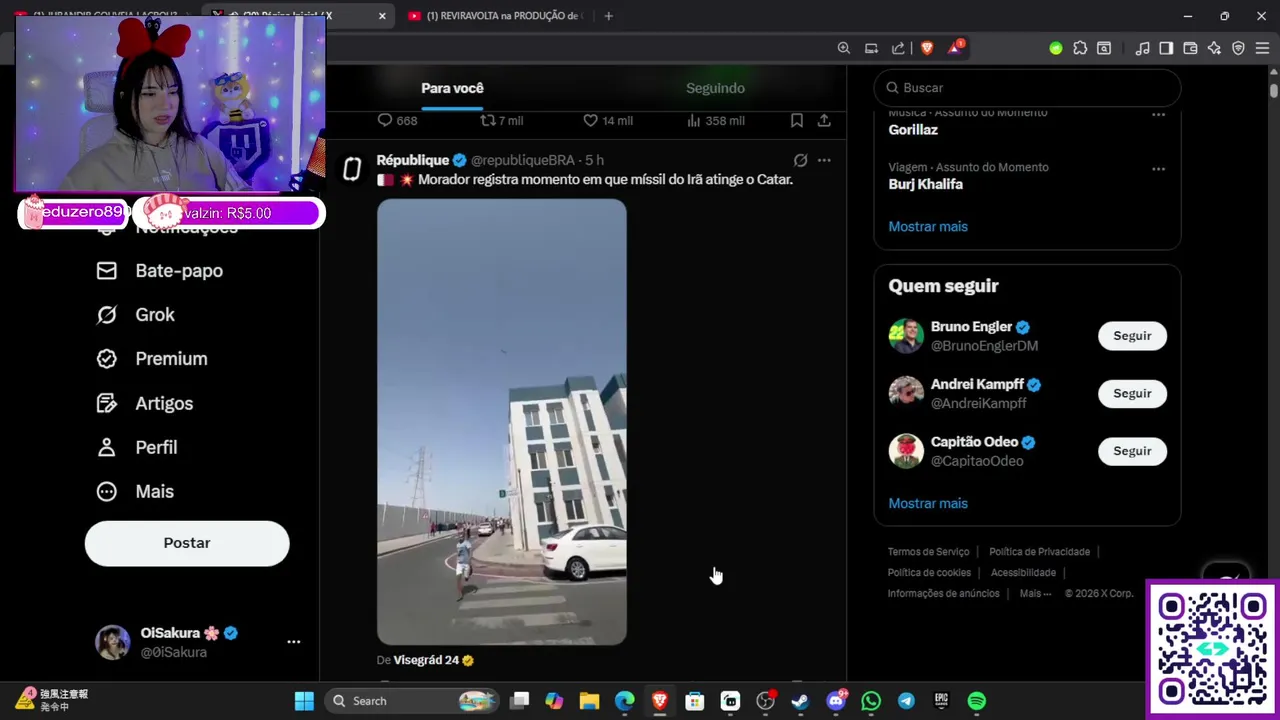Image resolution: width=1280 pixels, height=720 pixels.
Task: Switch to the Para você tab
Action: click(x=452, y=88)
